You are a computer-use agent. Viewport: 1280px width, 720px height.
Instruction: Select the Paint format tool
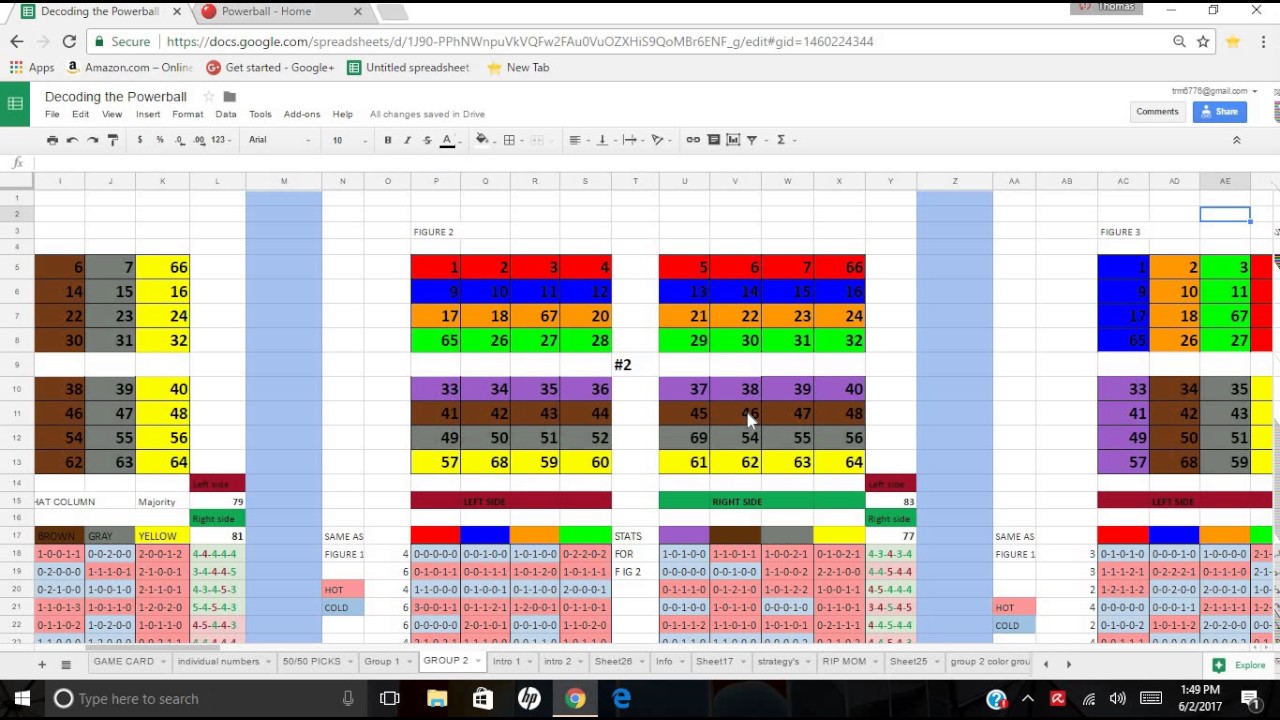pos(112,140)
